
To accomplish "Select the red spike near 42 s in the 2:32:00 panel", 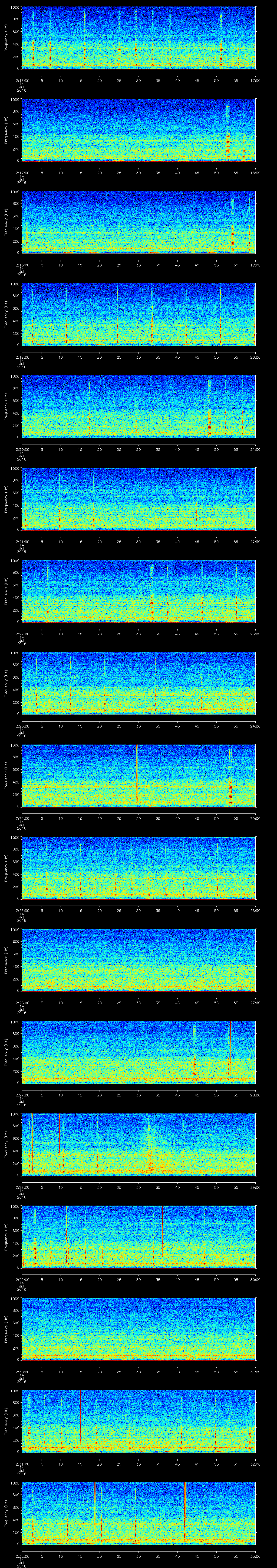I will (184, 1510).
